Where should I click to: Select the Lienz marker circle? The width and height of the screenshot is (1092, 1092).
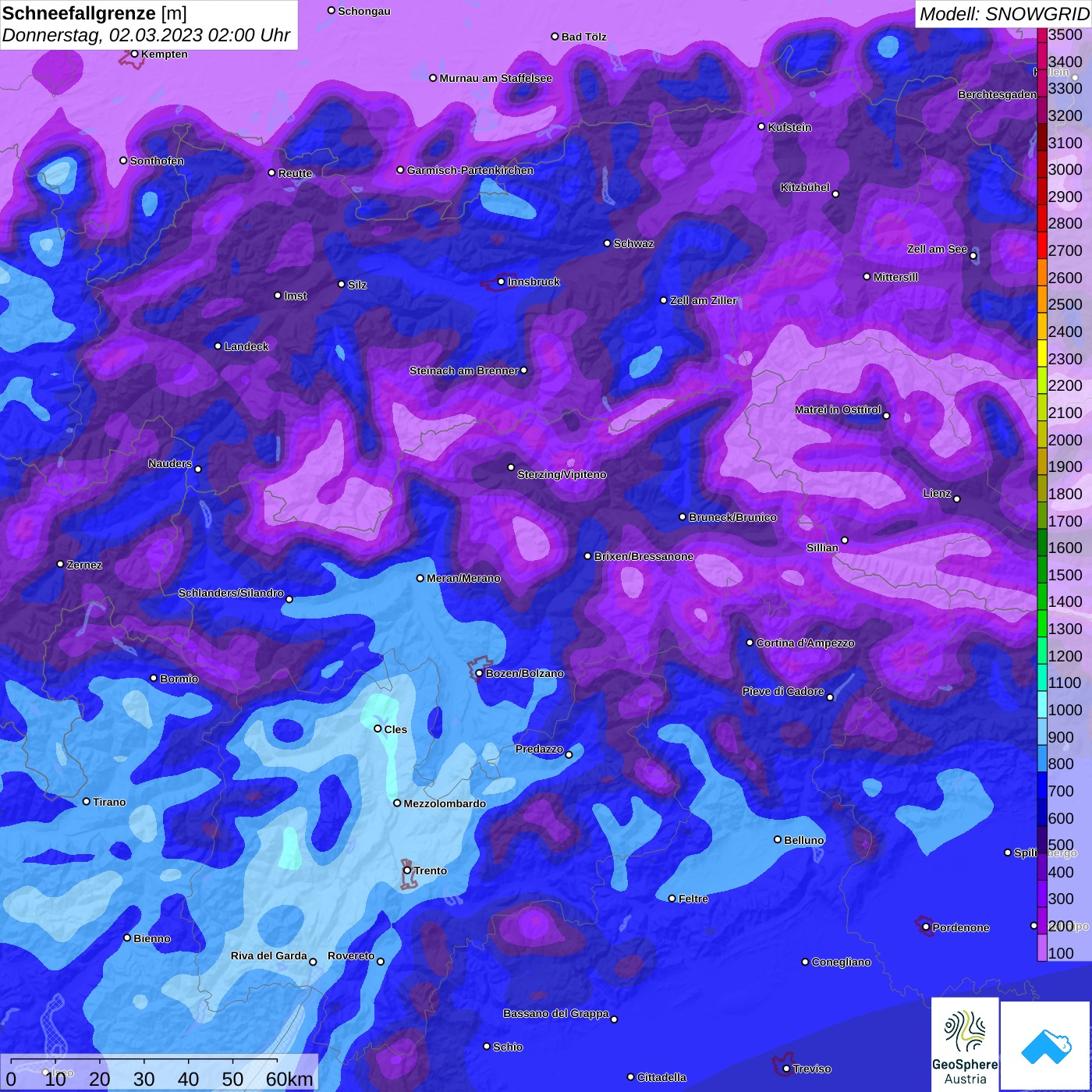[957, 499]
